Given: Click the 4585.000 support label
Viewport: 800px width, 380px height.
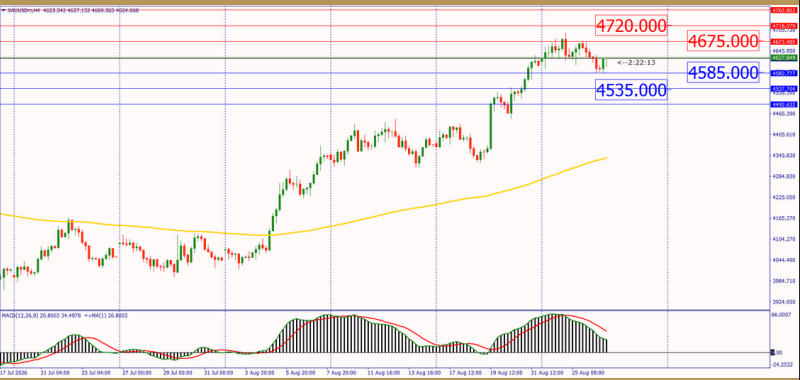Looking at the screenshot, I should (x=723, y=73).
